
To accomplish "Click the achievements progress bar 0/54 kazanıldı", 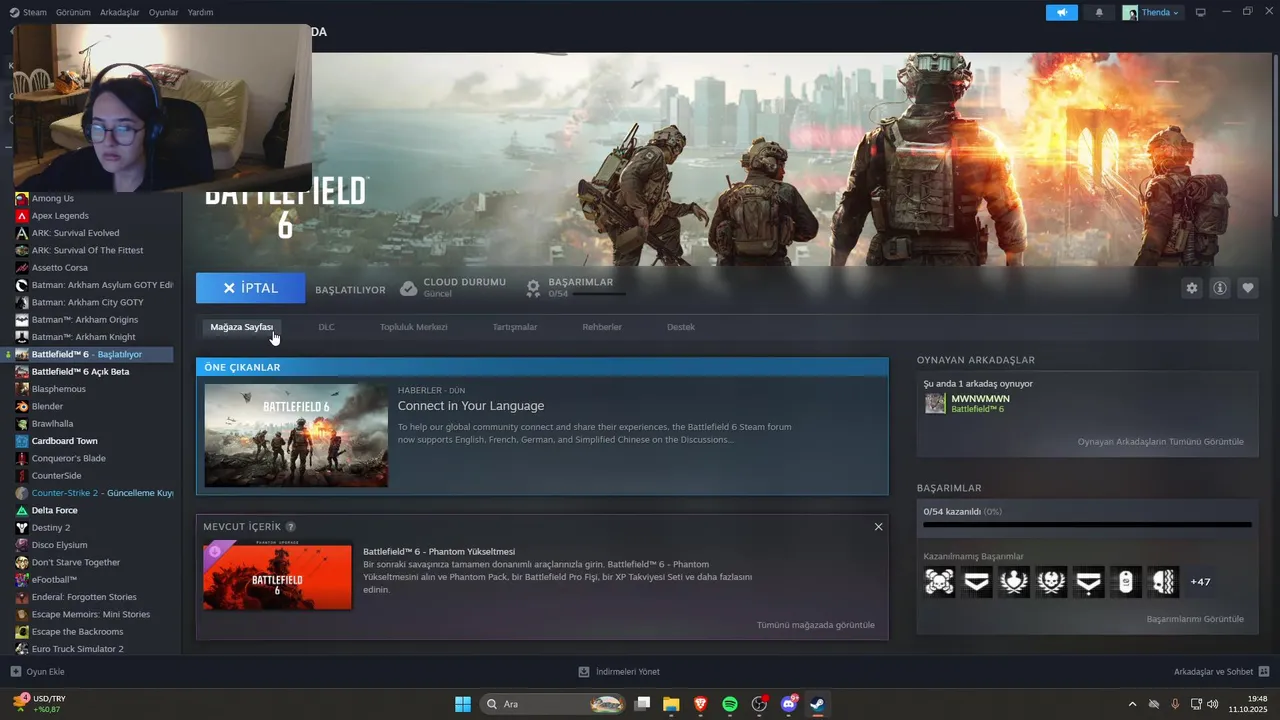I will (1087, 524).
